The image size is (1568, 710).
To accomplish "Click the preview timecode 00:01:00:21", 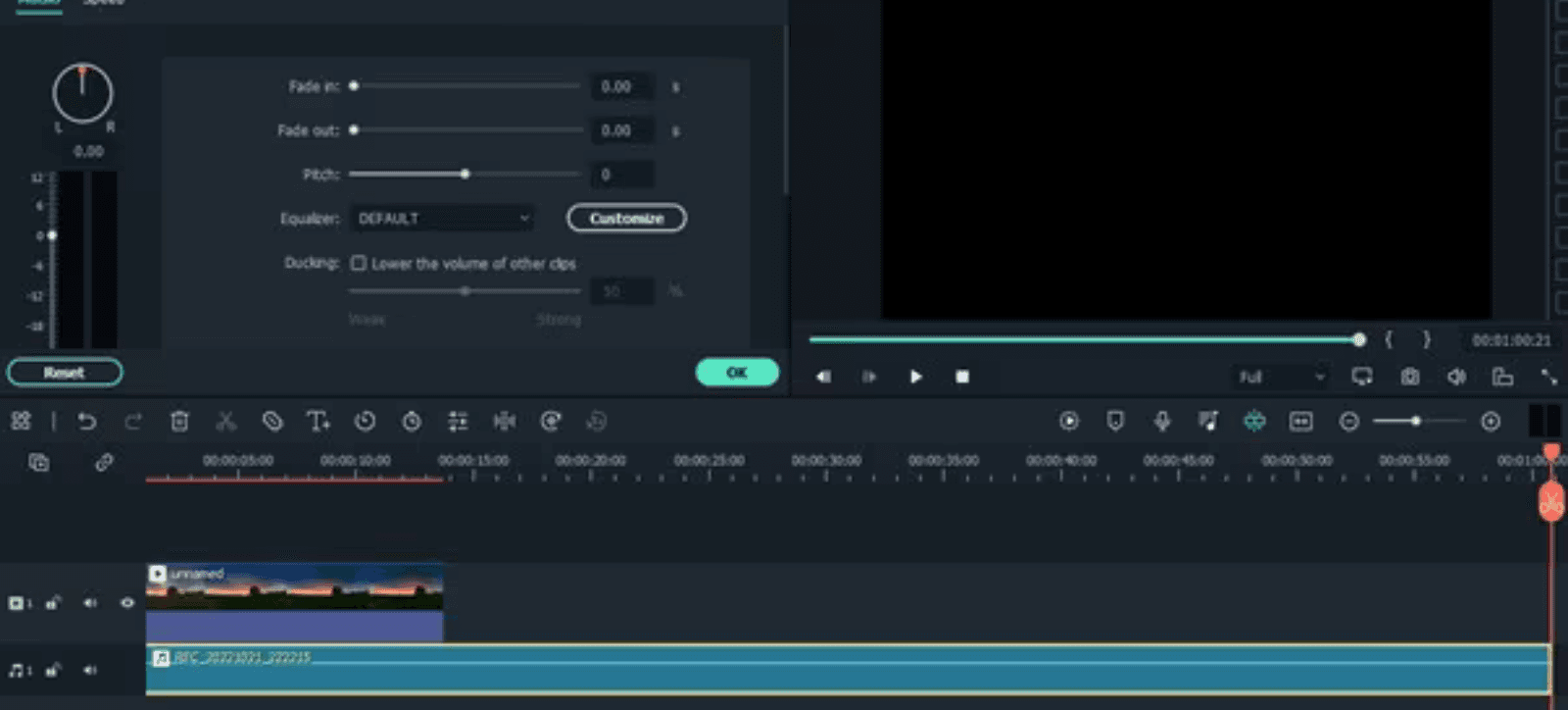I will click(x=1511, y=340).
